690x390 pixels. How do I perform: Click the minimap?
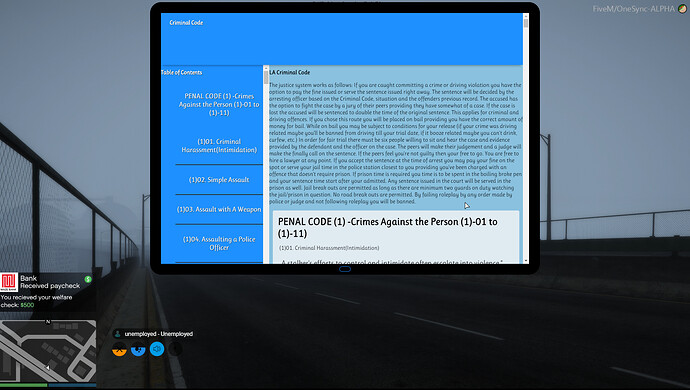point(48,351)
